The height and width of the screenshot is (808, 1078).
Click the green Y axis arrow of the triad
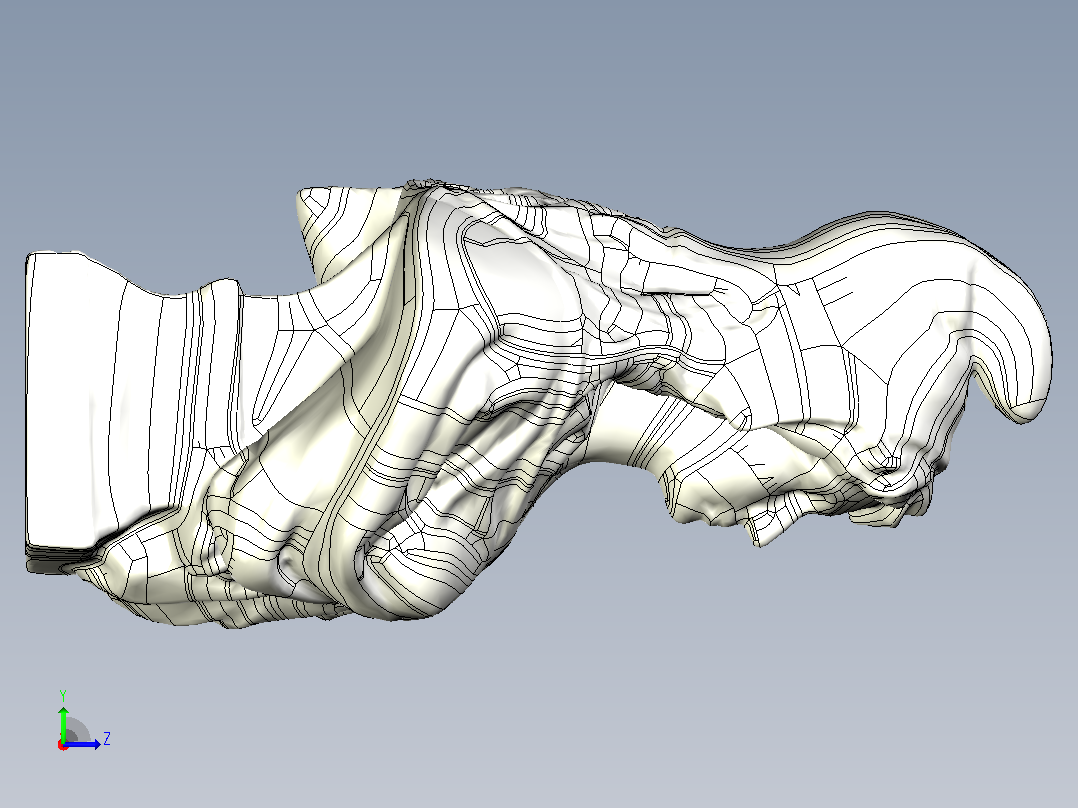pyautogui.click(x=63, y=723)
